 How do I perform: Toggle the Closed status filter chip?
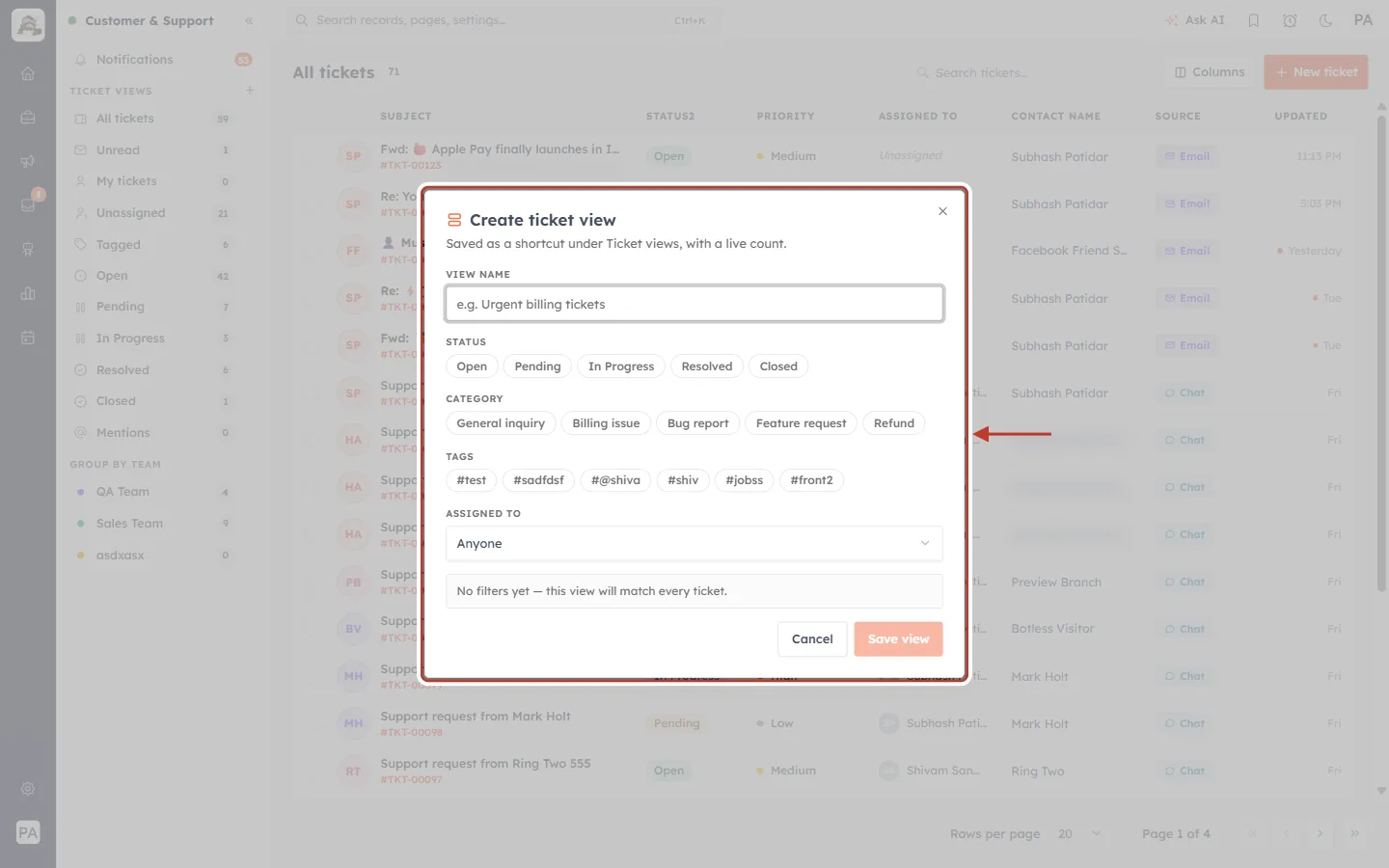point(778,366)
